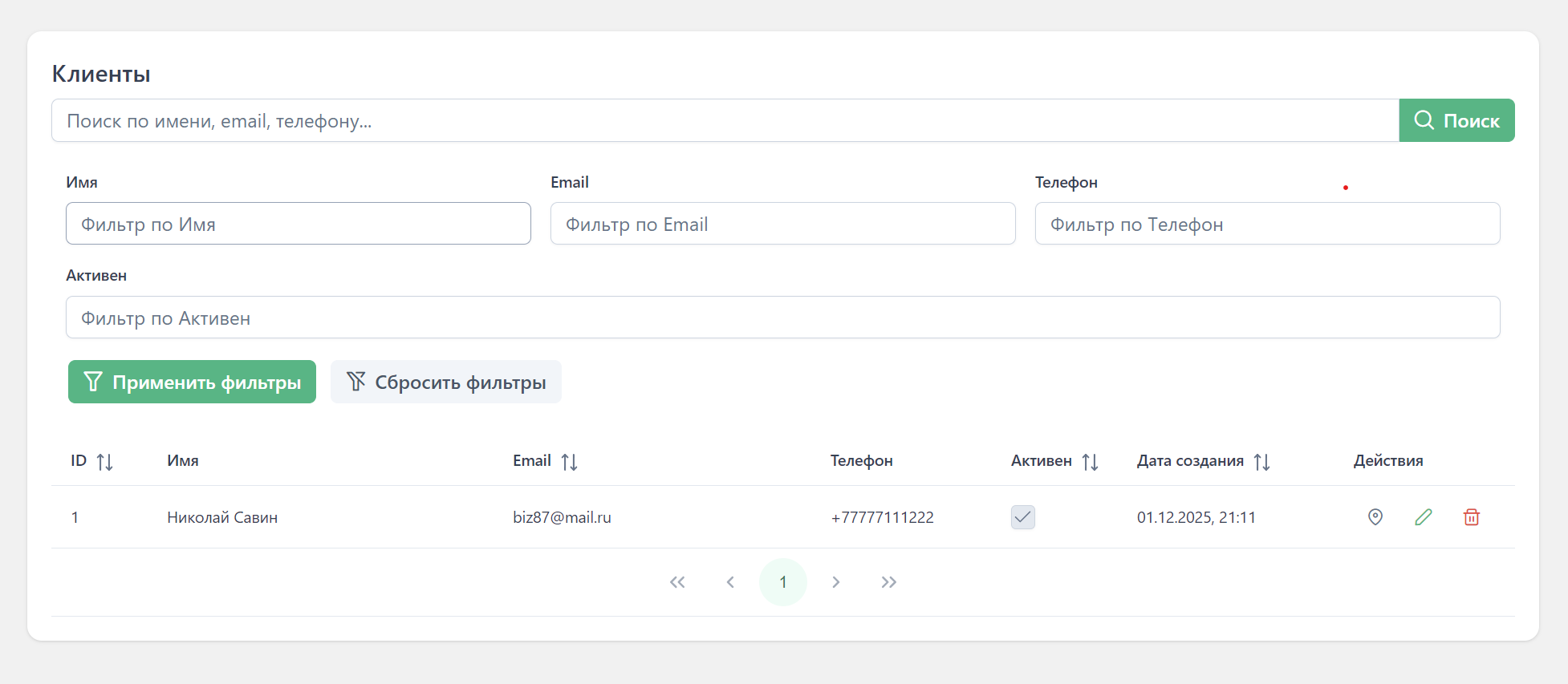Click the Фильтр по Телефон input
Viewport: 1568px width, 684px height.
pos(1266,224)
